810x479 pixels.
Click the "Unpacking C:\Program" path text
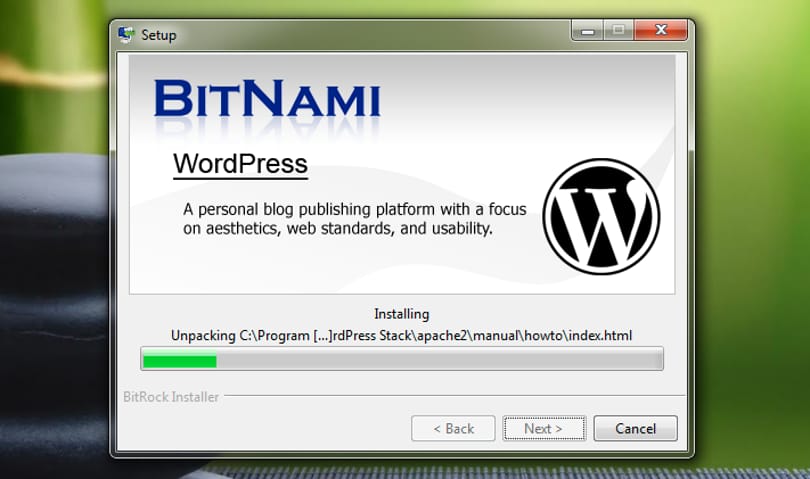(401, 336)
